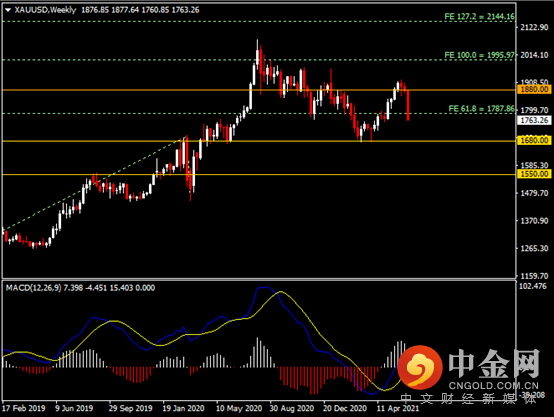This screenshot has height=417, width=554.
Task: Click the orange 1880.00 price tag
Action: click(x=534, y=89)
